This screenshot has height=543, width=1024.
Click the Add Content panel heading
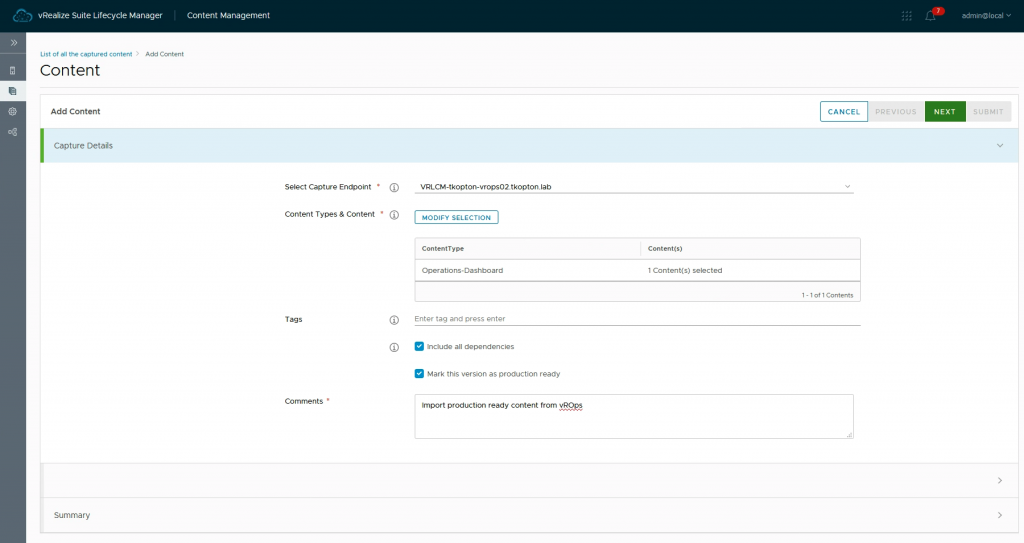[x=76, y=112]
